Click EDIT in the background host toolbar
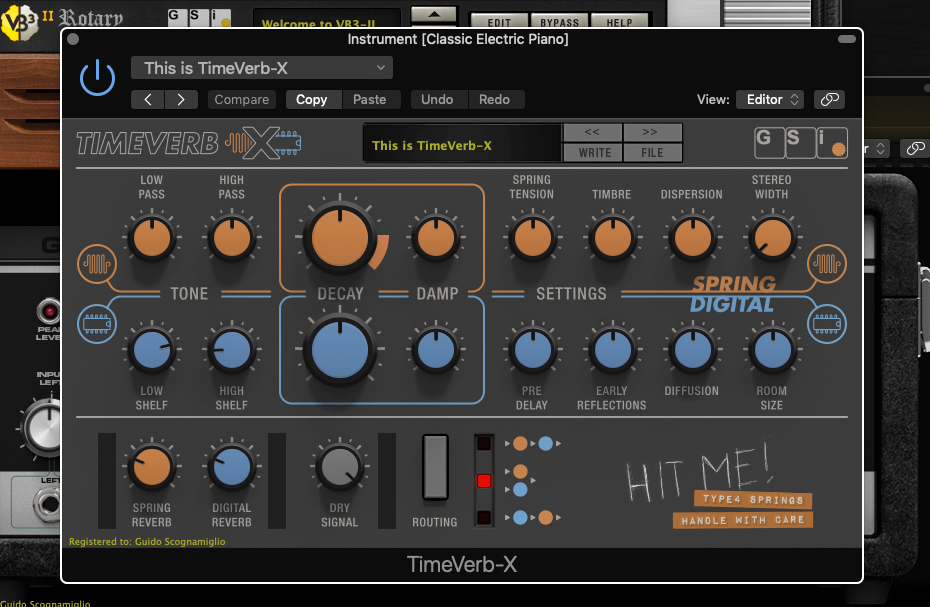 [x=499, y=20]
